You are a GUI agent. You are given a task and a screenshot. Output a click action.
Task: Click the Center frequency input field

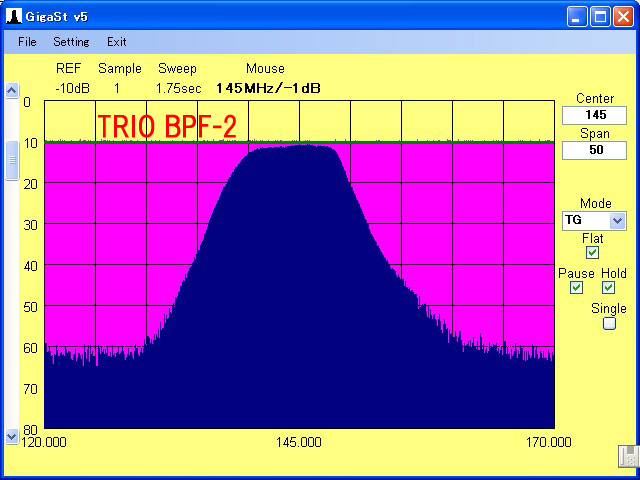click(x=594, y=115)
